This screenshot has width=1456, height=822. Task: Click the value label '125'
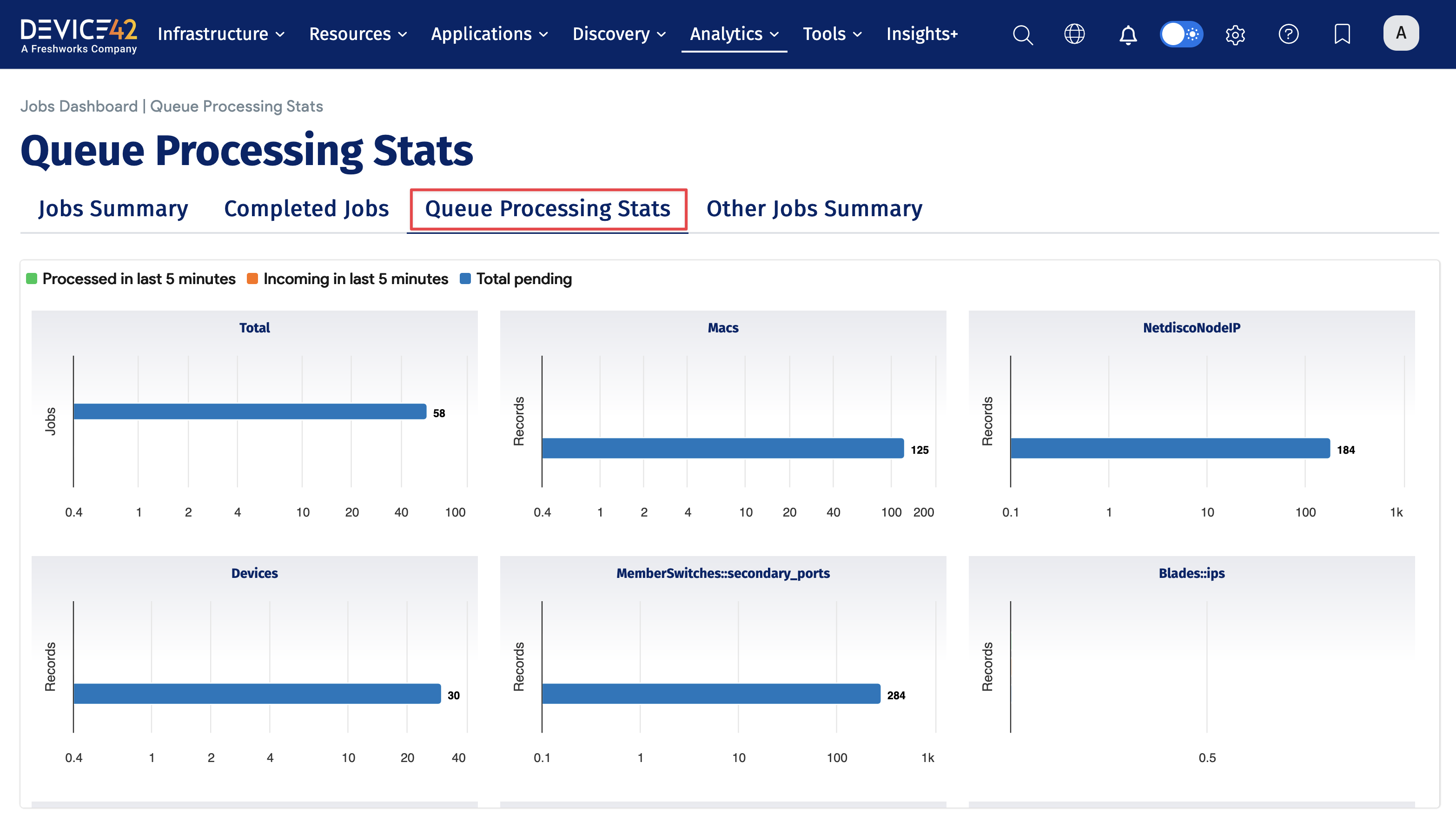point(920,450)
